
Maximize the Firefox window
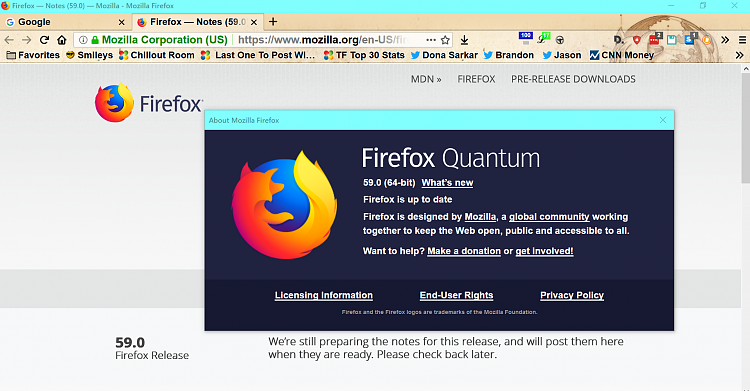tap(703, 6)
